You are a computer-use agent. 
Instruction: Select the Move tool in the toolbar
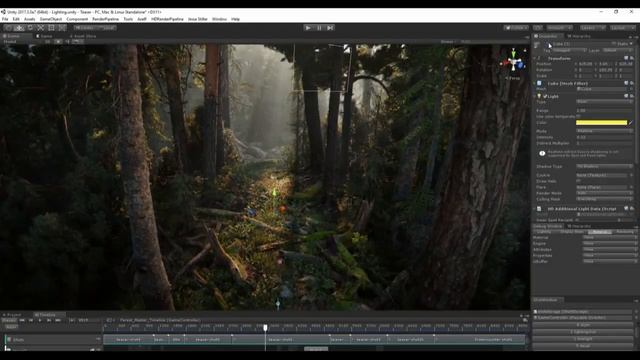(19, 28)
